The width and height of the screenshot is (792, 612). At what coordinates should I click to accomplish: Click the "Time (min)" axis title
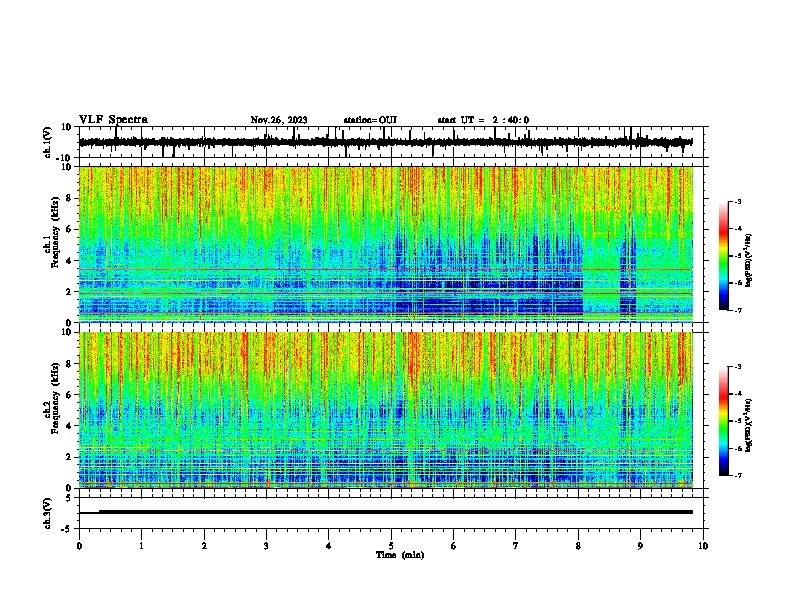(x=400, y=555)
